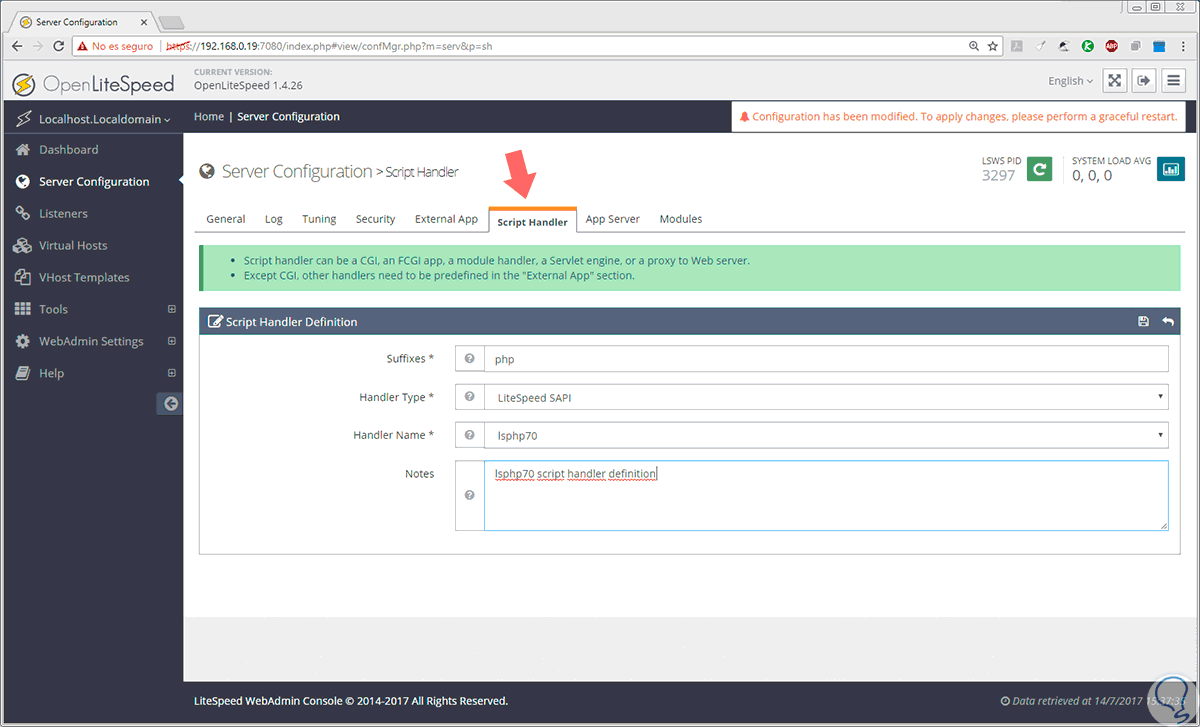The image size is (1200, 727).
Task: Click the green graceful restart icon
Action: [x=1040, y=169]
